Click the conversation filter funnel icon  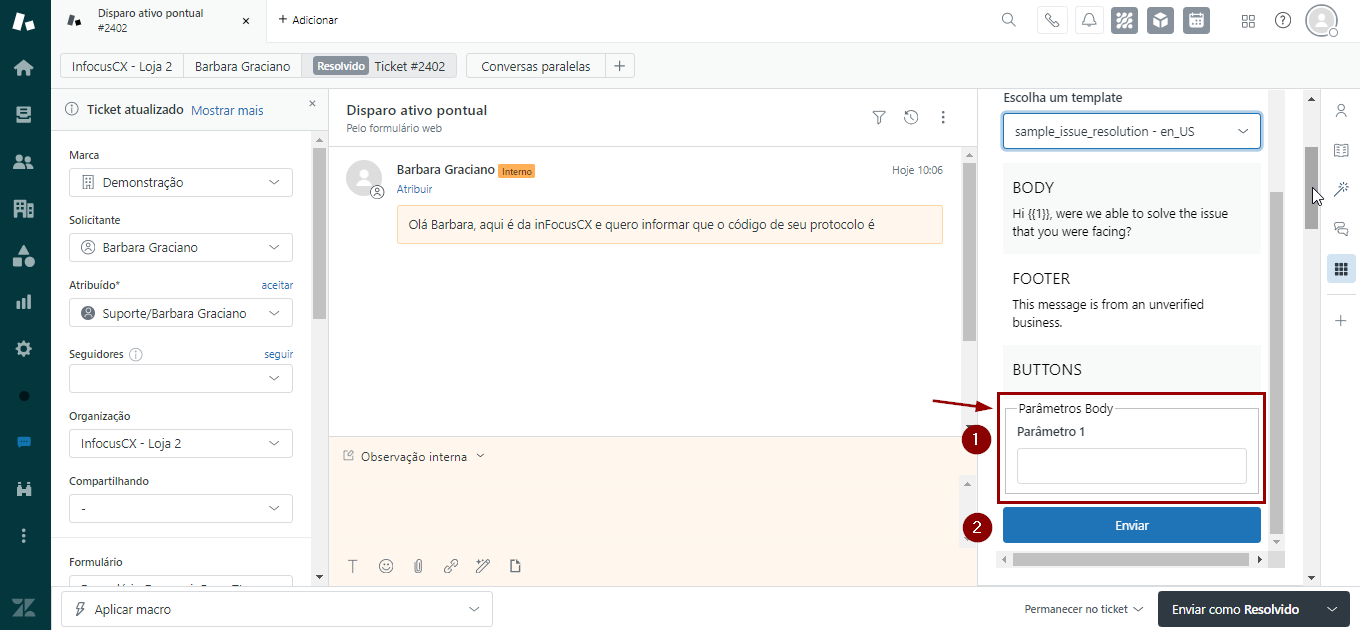pyautogui.click(x=879, y=118)
